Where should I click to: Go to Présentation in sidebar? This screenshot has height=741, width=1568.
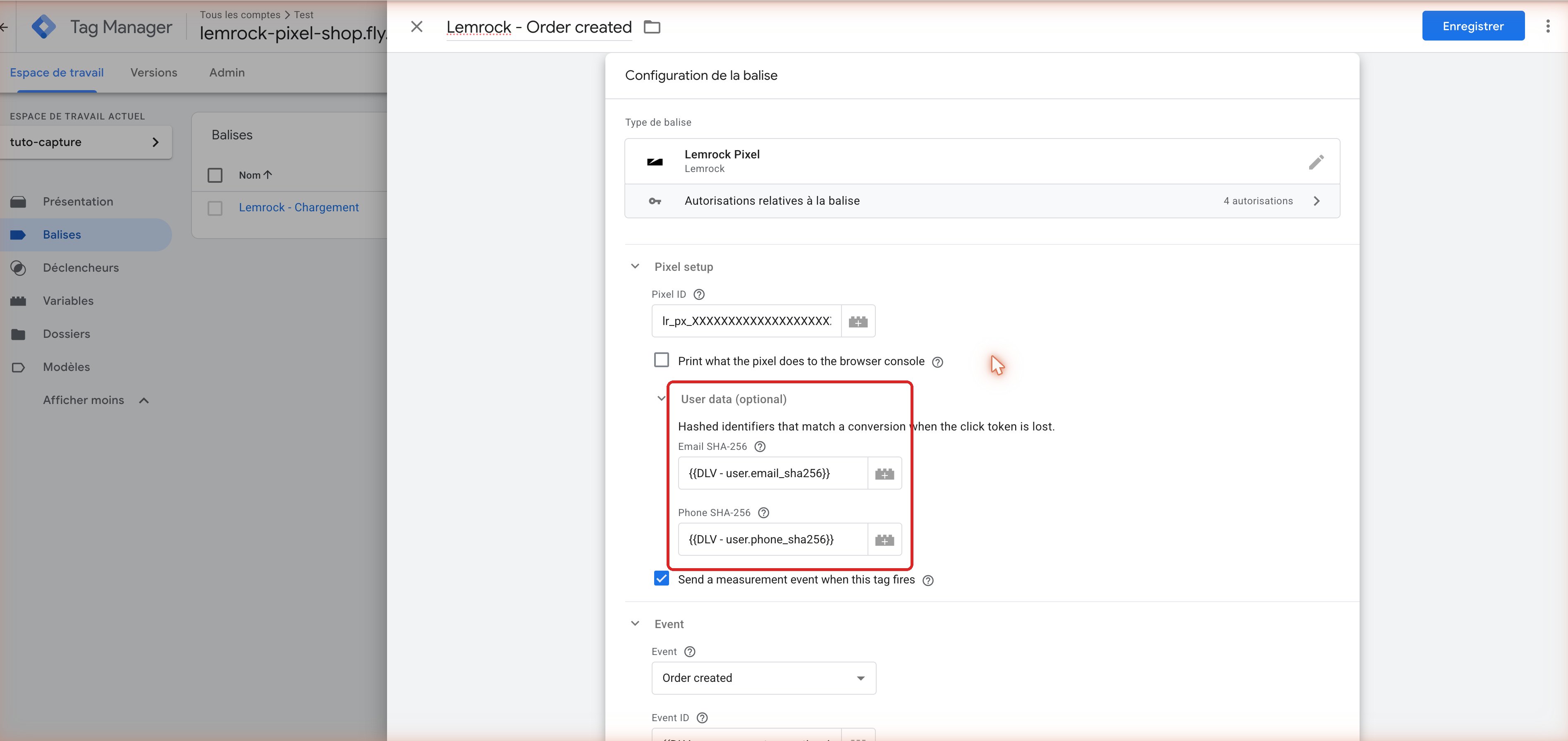pyautogui.click(x=78, y=201)
